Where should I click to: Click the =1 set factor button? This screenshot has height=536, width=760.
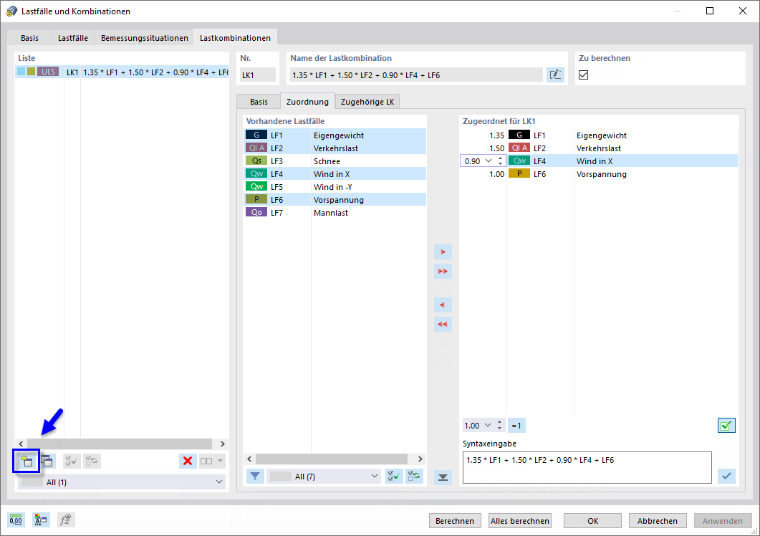(516, 426)
